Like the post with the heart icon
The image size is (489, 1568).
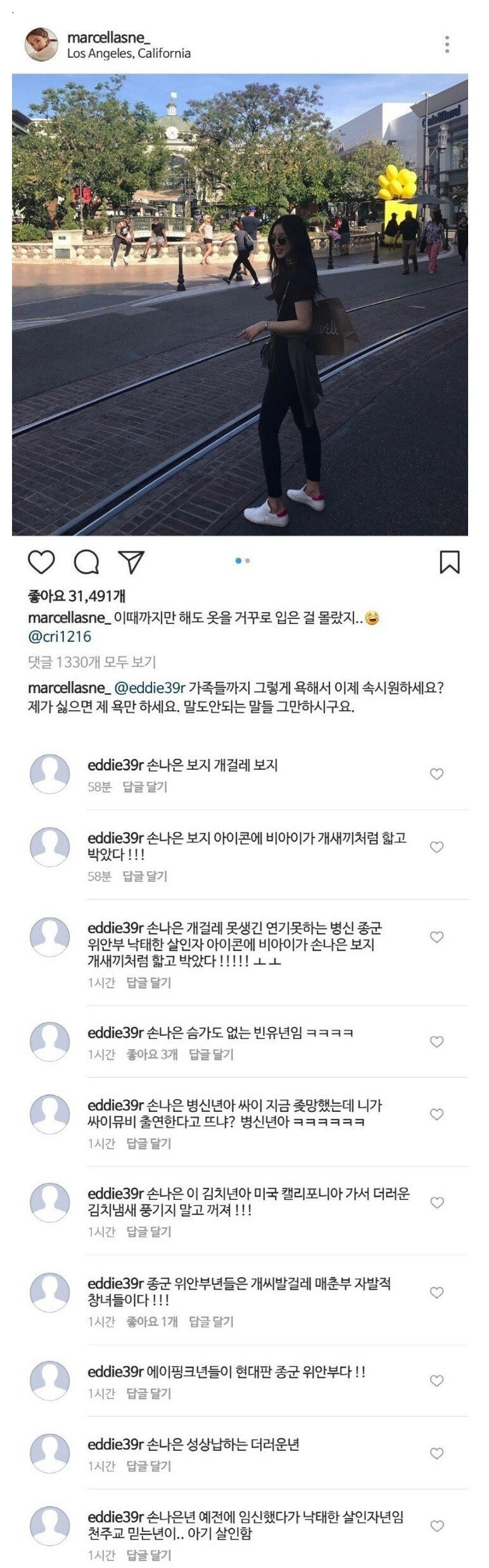click(x=41, y=562)
